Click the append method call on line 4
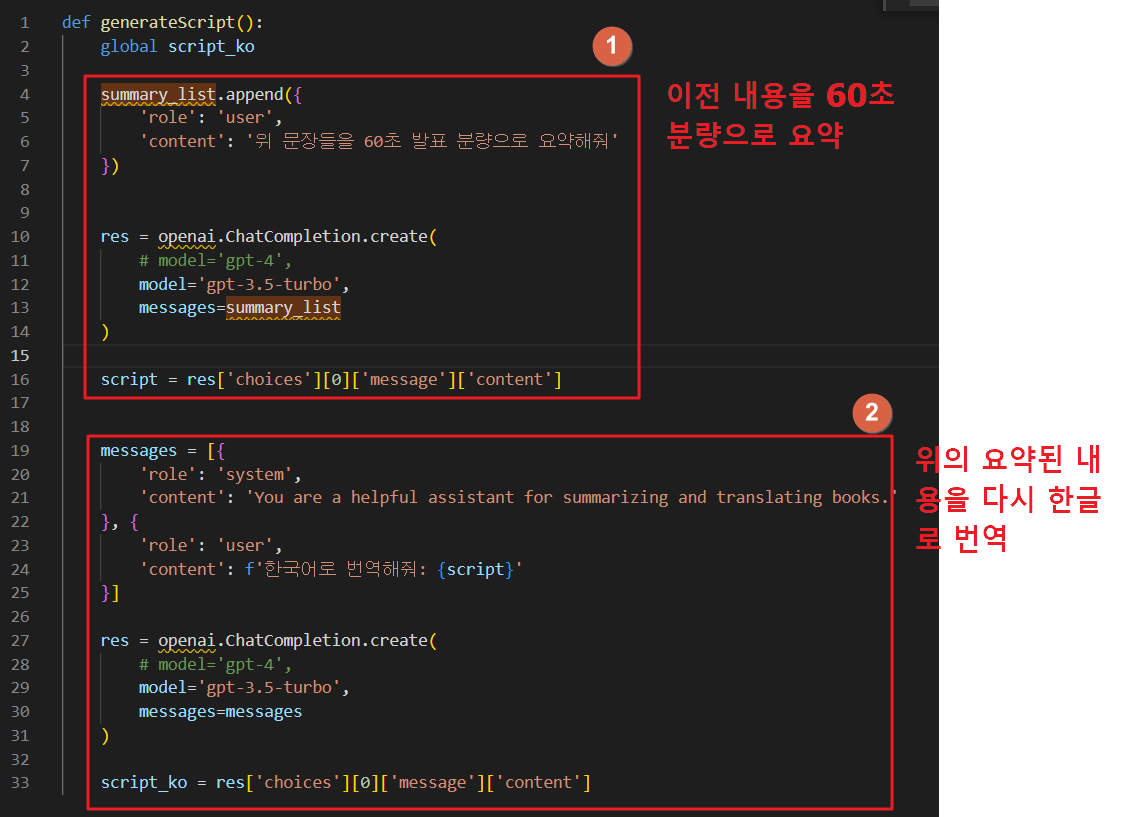The height and width of the screenshot is (817, 1138). 254,94
